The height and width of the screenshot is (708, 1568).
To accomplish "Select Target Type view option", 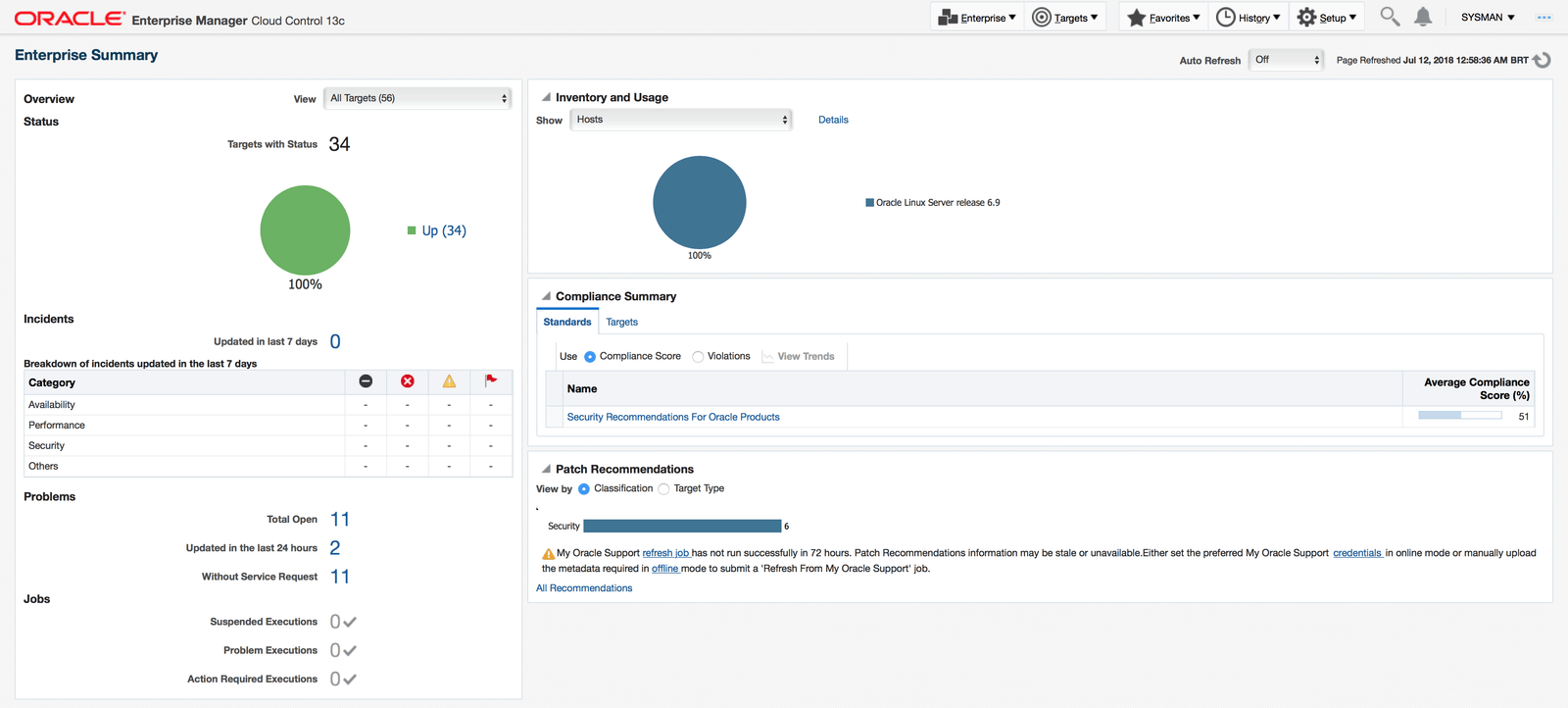I will (x=663, y=489).
